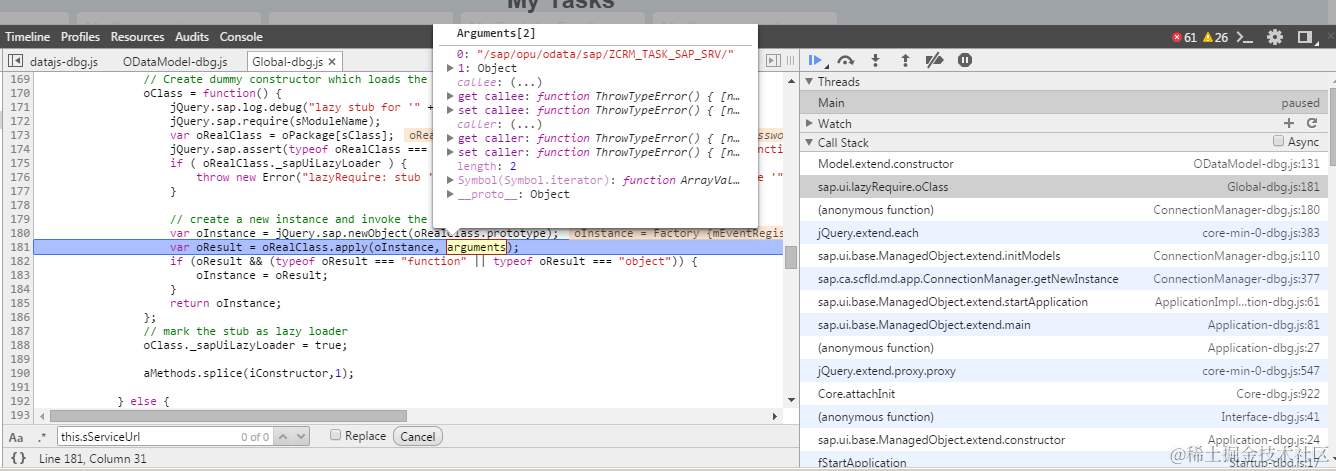Deactivate breakpoints icon
The height and width of the screenshot is (471, 1336).
tap(934, 61)
